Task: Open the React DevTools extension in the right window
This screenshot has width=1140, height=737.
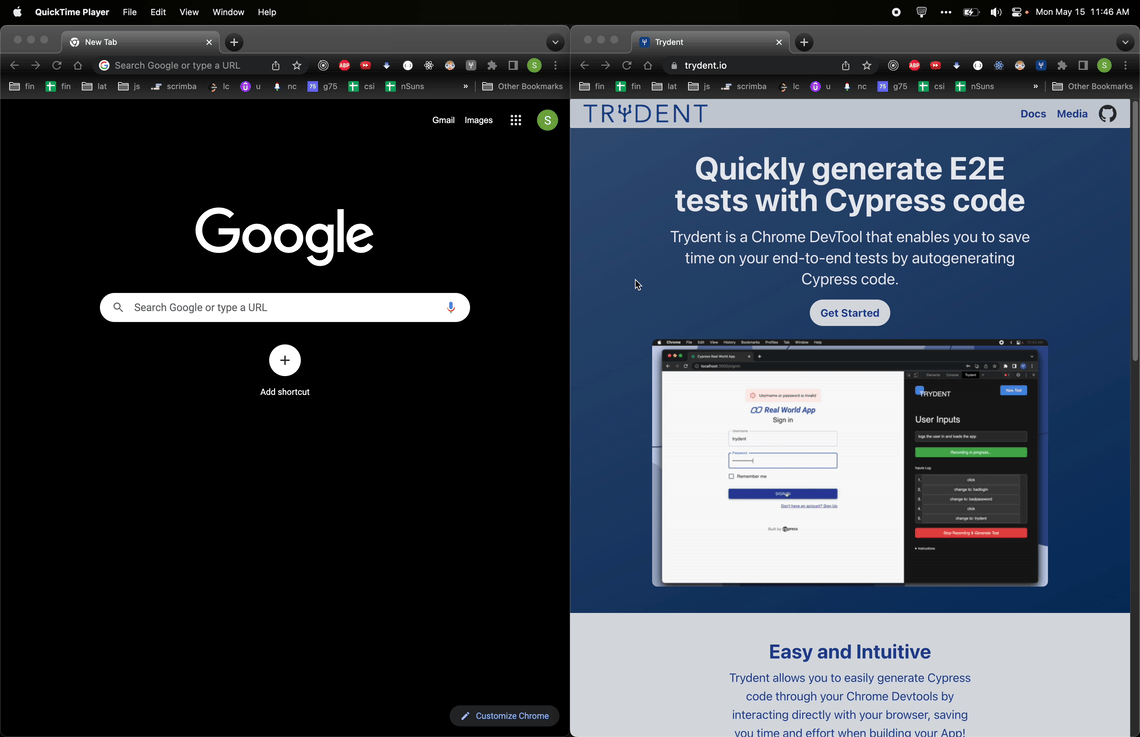Action: [999, 65]
